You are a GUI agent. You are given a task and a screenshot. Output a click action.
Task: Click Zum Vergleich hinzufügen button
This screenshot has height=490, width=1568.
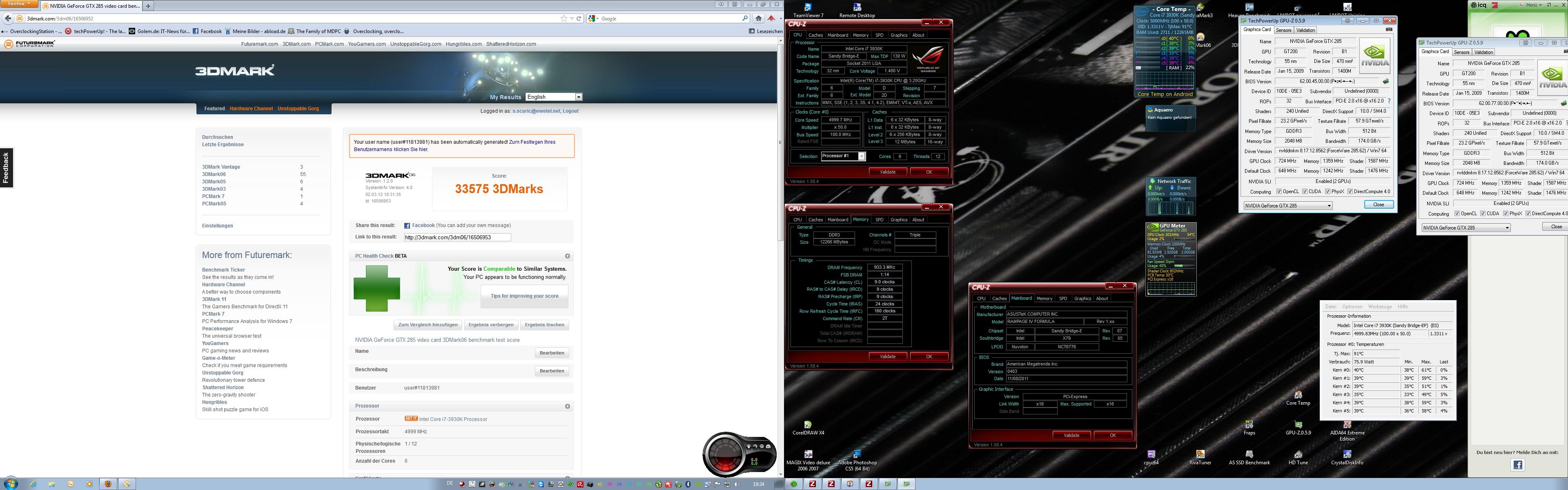[x=428, y=325]
